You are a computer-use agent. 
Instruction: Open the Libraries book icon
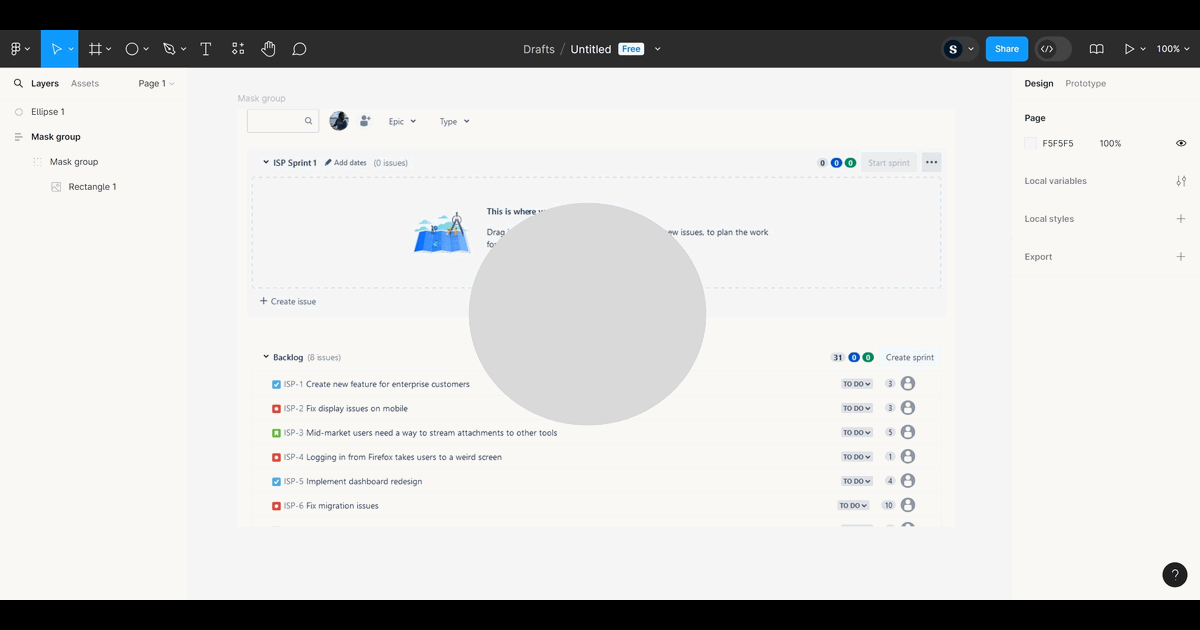pos(1096,49)
